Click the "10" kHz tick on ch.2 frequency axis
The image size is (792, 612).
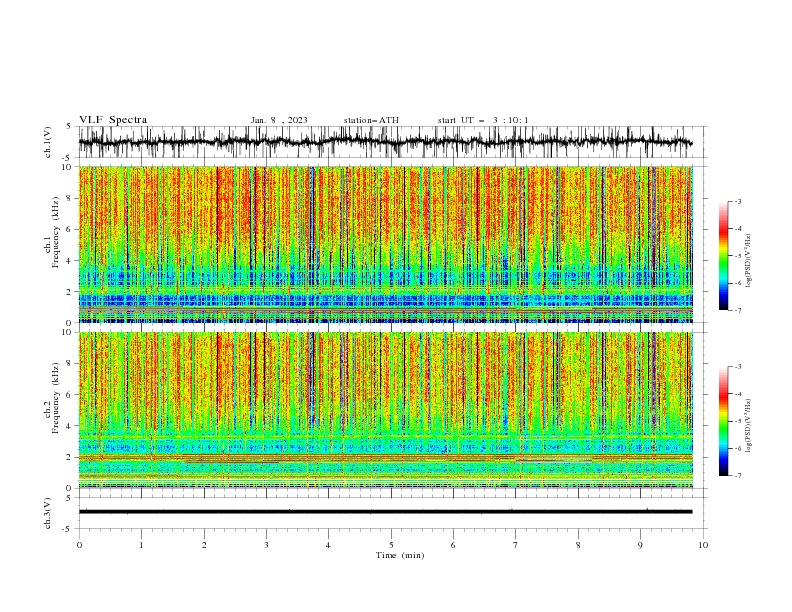[x=66, y=332]
